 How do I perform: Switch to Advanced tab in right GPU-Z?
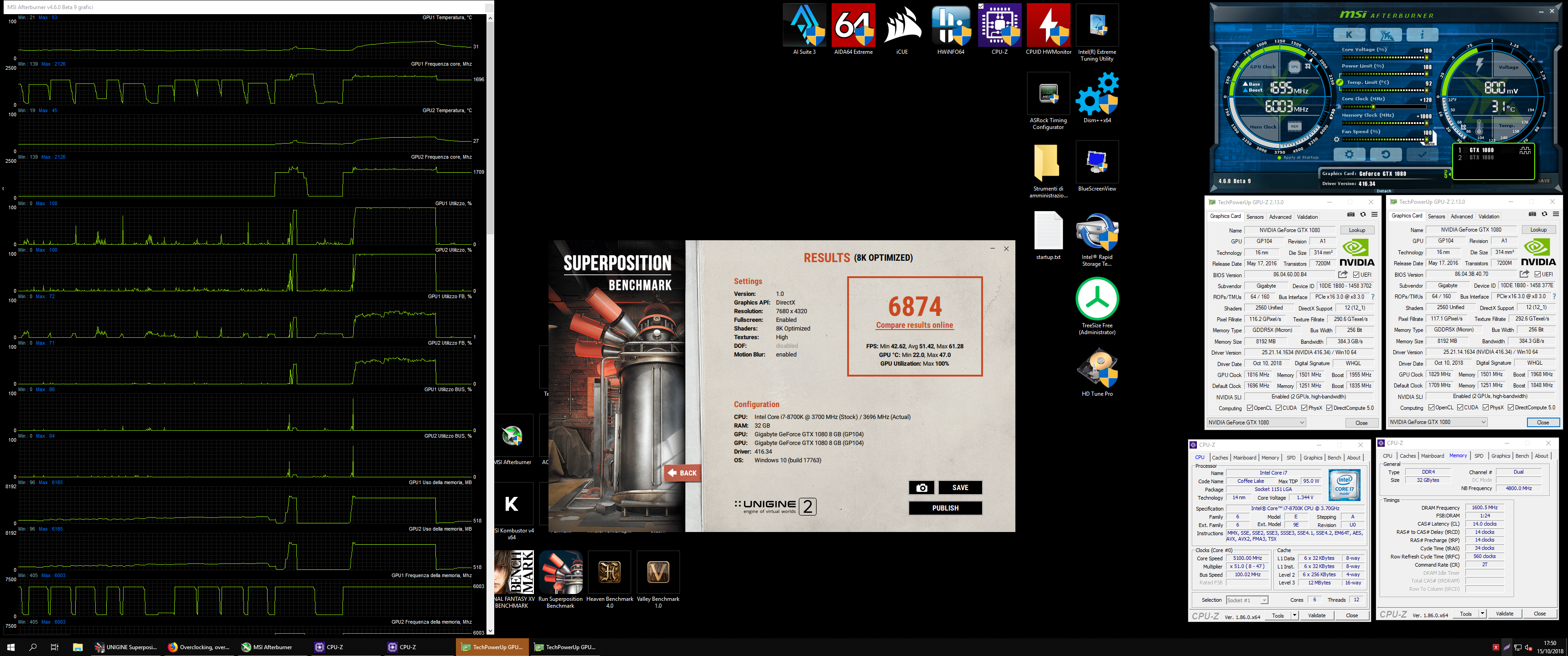coord(1461,216)
